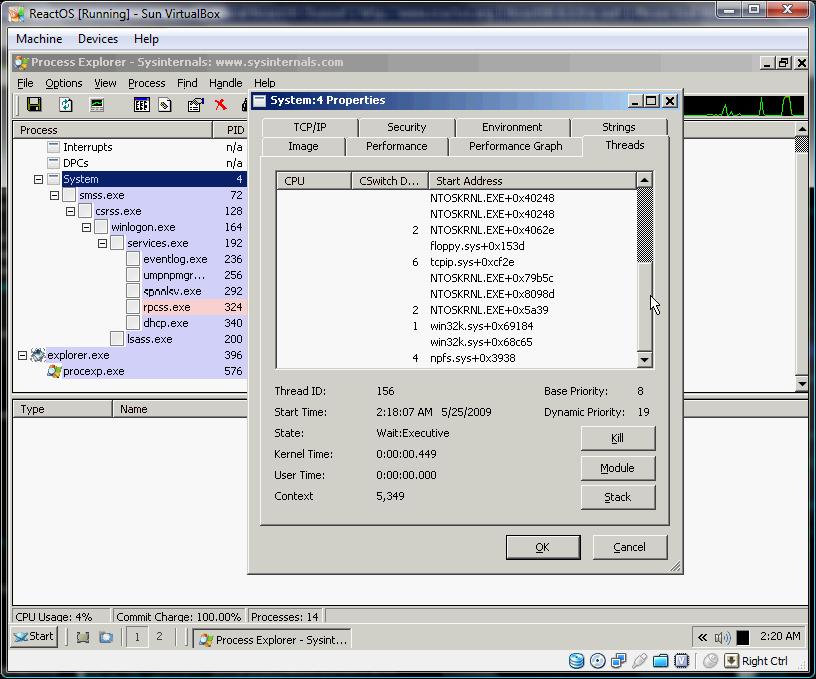Click the procexp.exe process icon
Viewport: 816px width, 679px height.
pos(54,371)
